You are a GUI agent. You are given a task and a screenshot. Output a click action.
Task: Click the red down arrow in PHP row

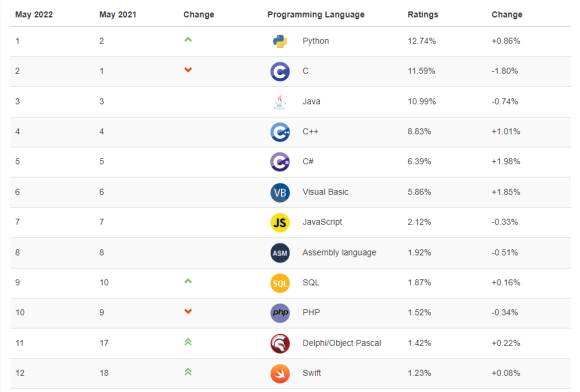[188, 311]
